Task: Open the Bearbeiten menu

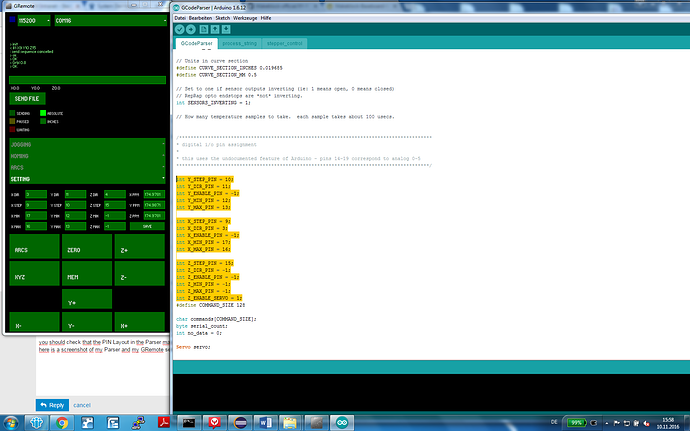Action: coord(200,18)
